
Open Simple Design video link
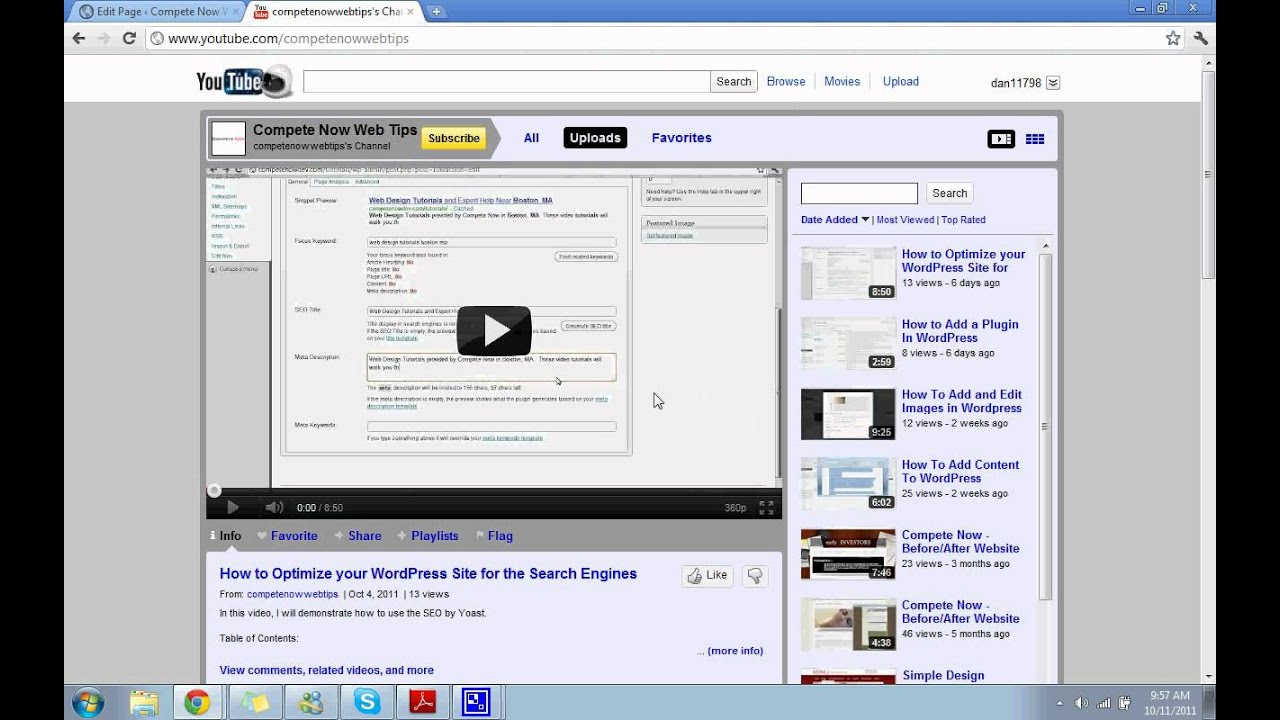click(x=943, y=676)
